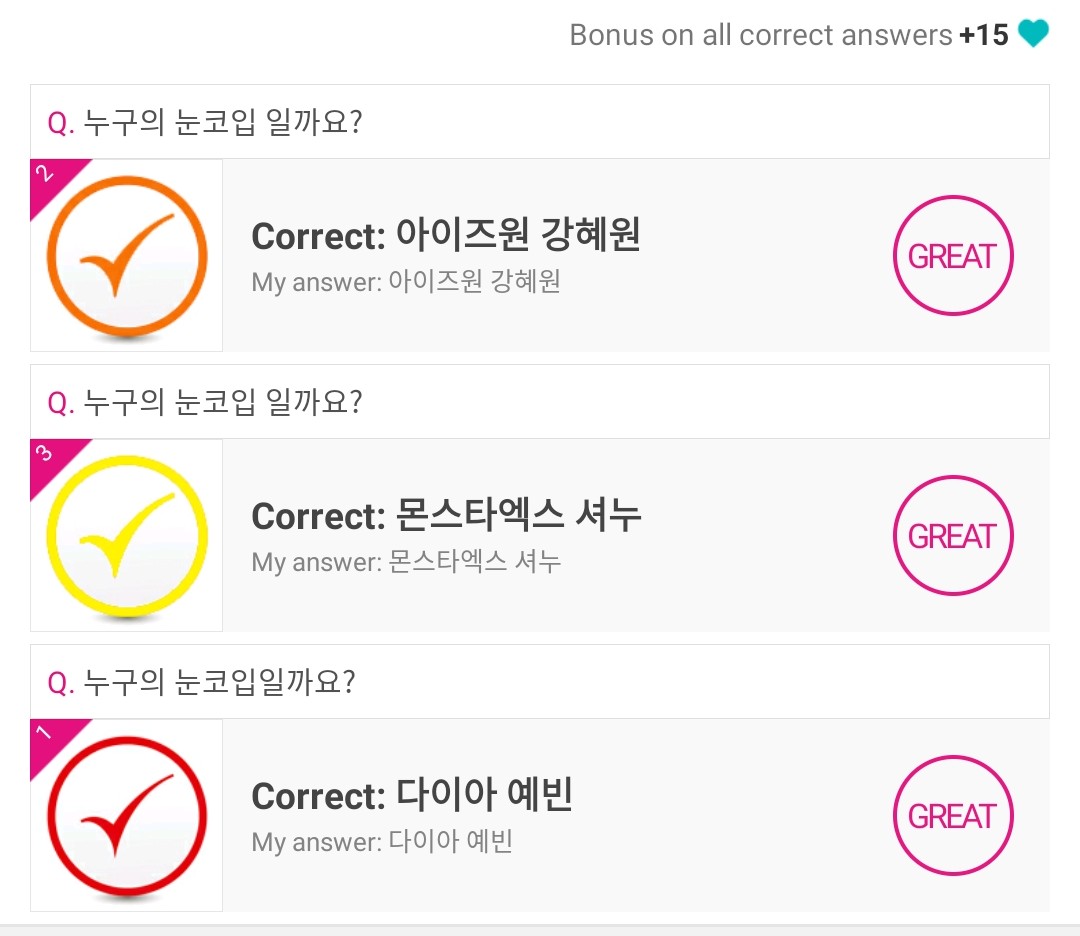1080x936 pixels.
Task: Tap GREAT badge beside 몬스타엑스 셔누
Action: point(952,536)
